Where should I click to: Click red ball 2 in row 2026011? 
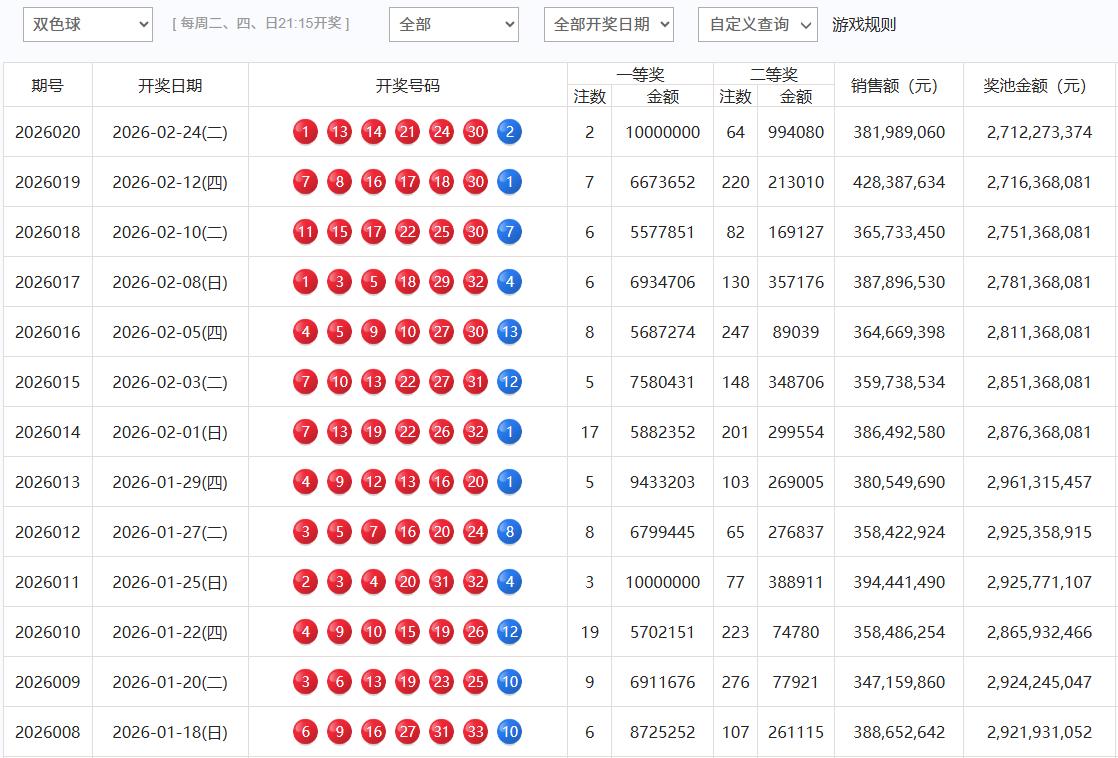pos(305,582)
